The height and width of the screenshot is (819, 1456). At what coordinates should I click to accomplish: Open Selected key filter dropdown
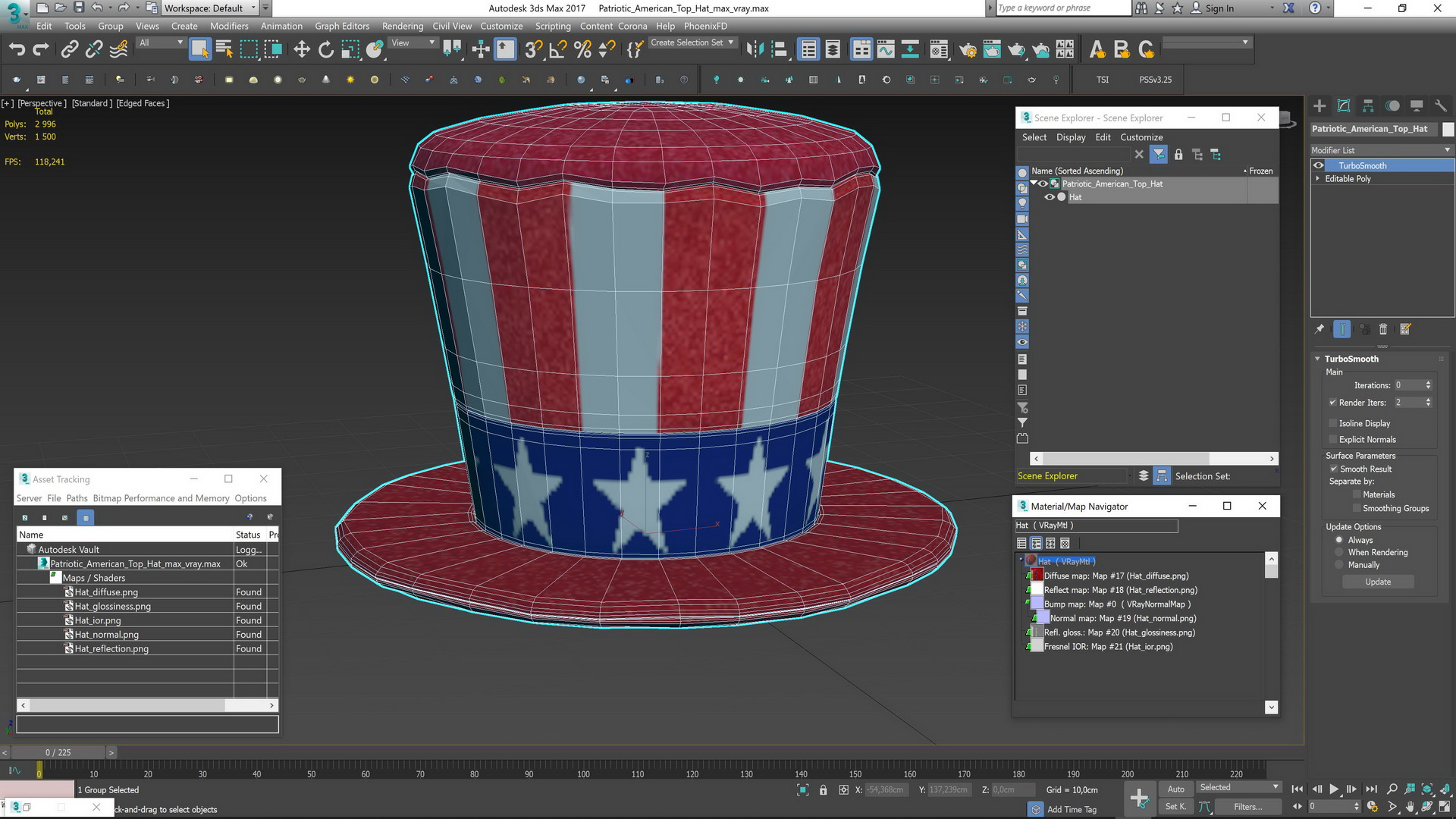1239,787
